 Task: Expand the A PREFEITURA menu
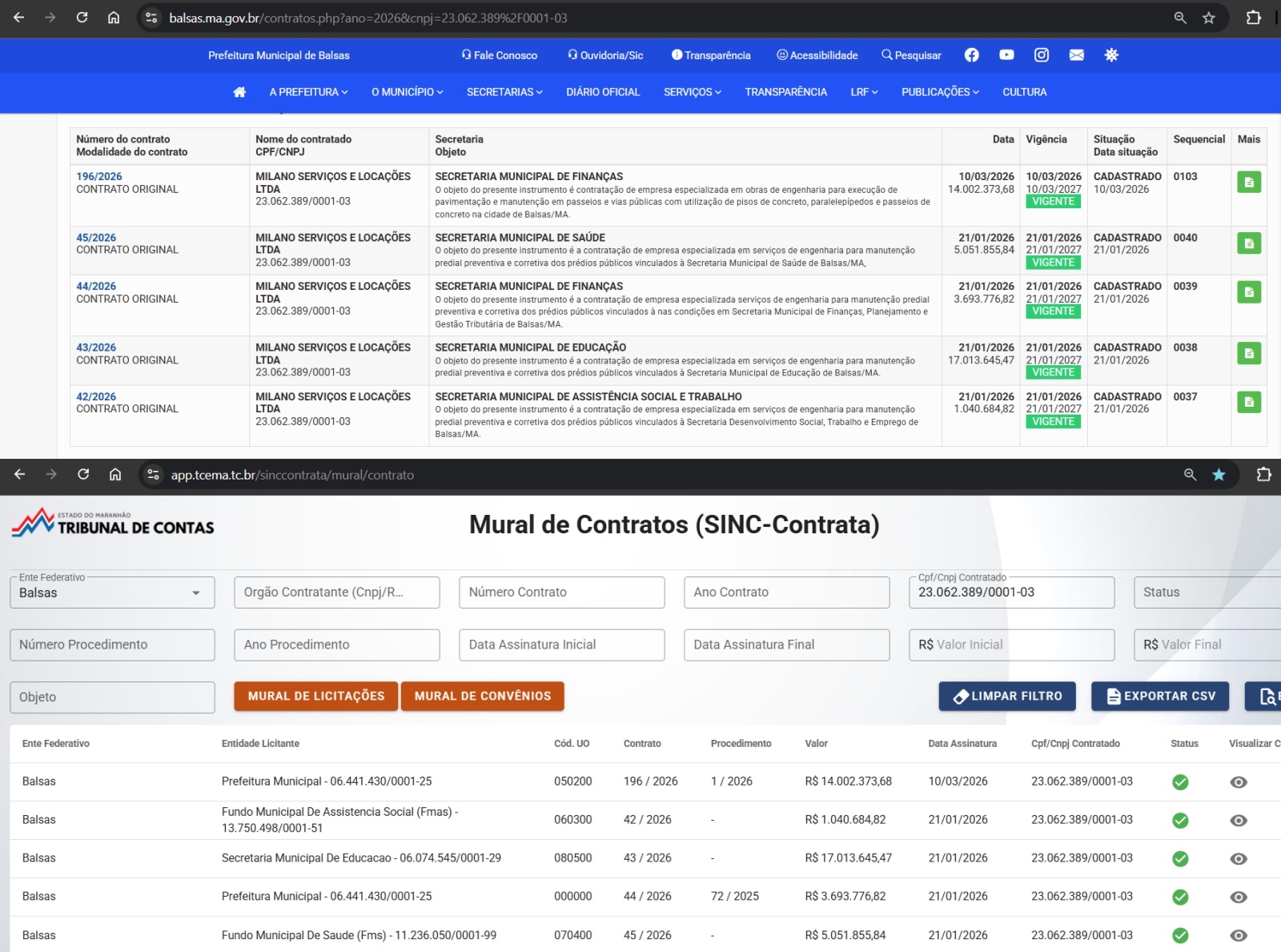click(x=308, y=92)
